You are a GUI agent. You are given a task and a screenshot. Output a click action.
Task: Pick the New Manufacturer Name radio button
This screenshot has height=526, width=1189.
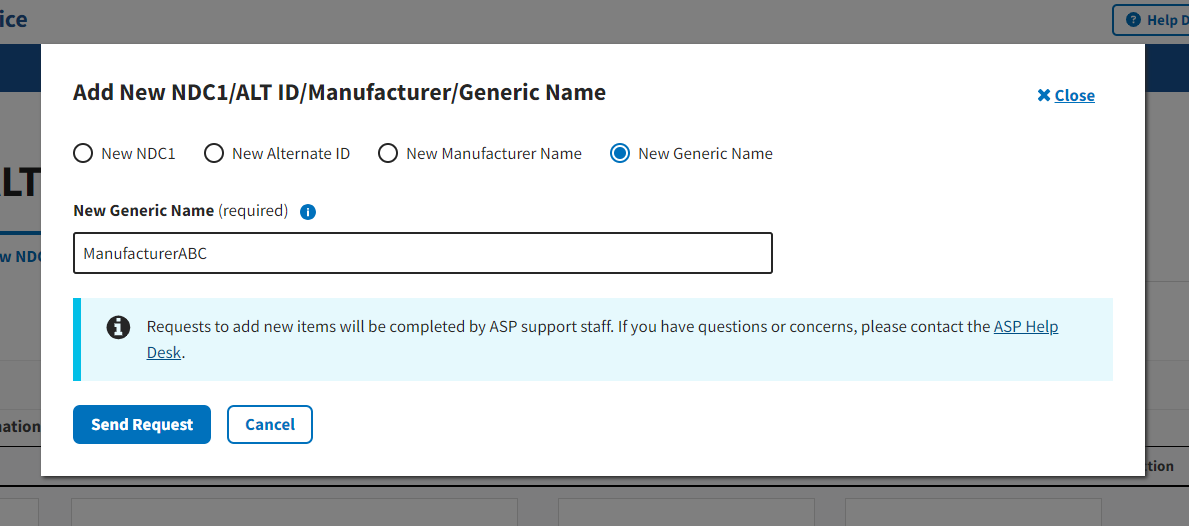[388, 154]
